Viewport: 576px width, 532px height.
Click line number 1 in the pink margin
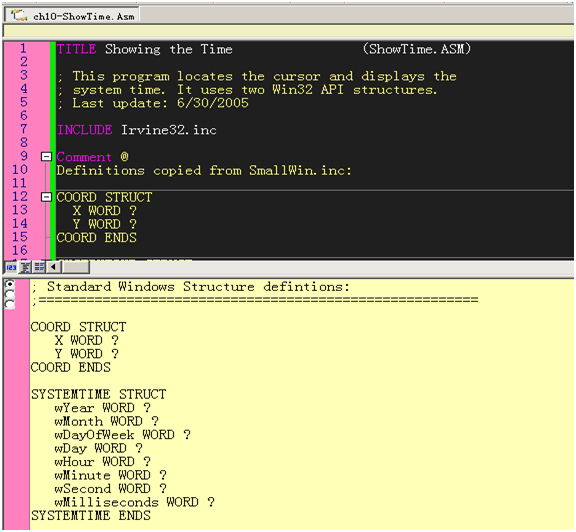(x=23, y=48)
